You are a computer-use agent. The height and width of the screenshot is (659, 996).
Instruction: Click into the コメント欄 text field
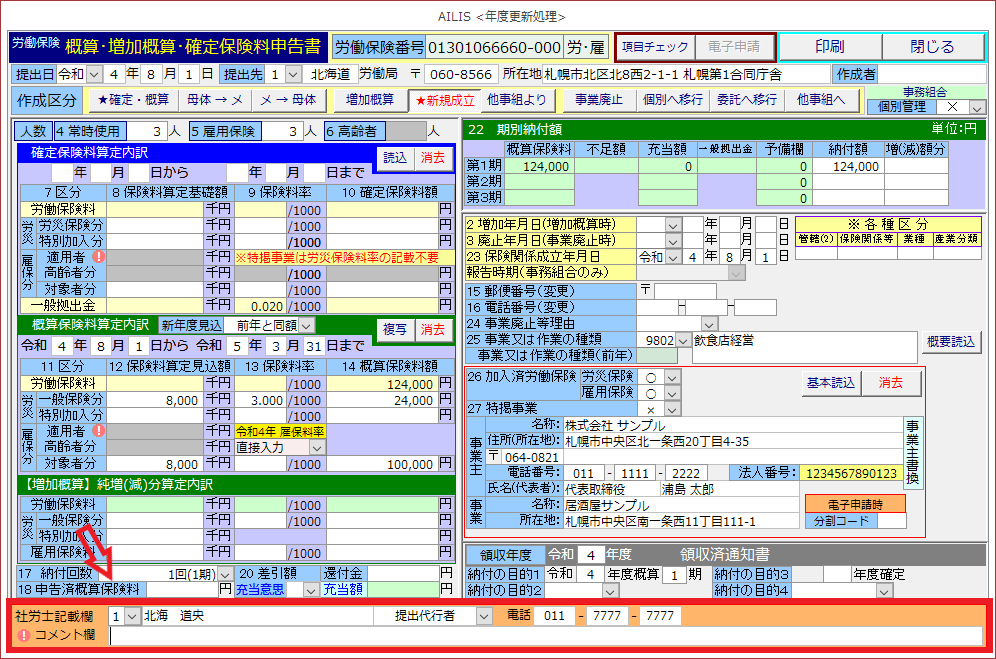(x=545, y=635)
